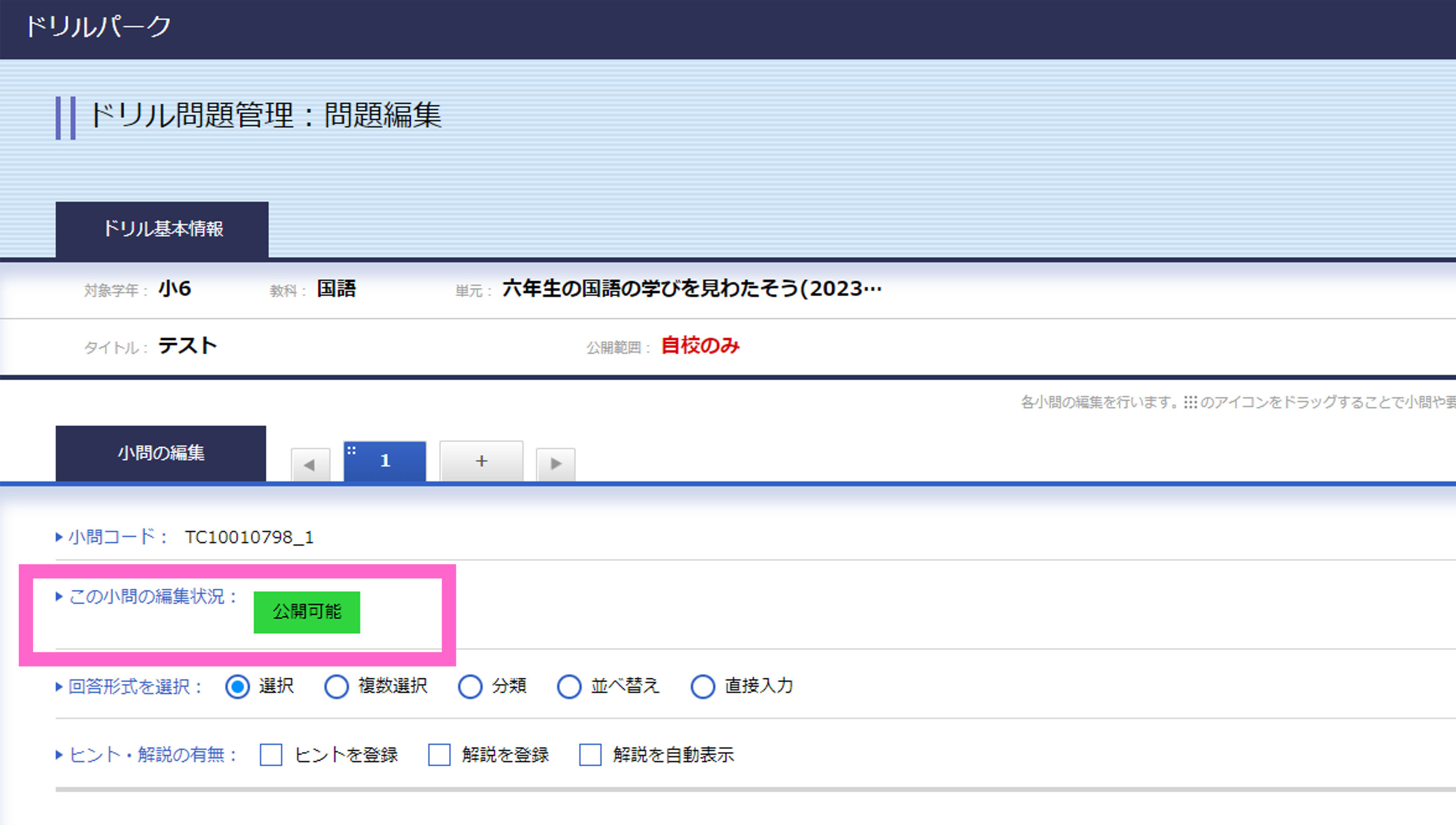Enable the ヒントを登録 checkbox
This screenshot has height=825, width=1456.
pos(271,755)
